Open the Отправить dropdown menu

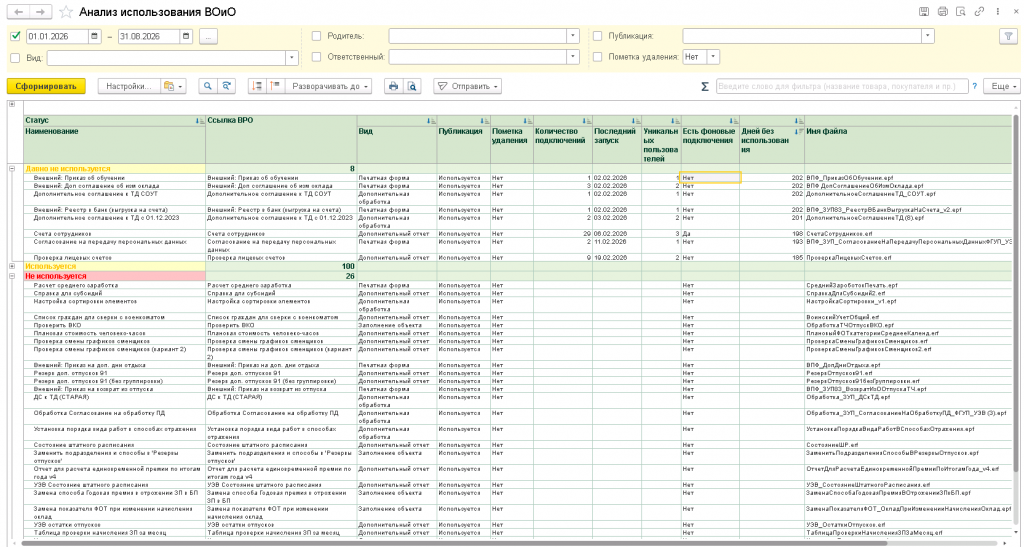coord(468,86)
